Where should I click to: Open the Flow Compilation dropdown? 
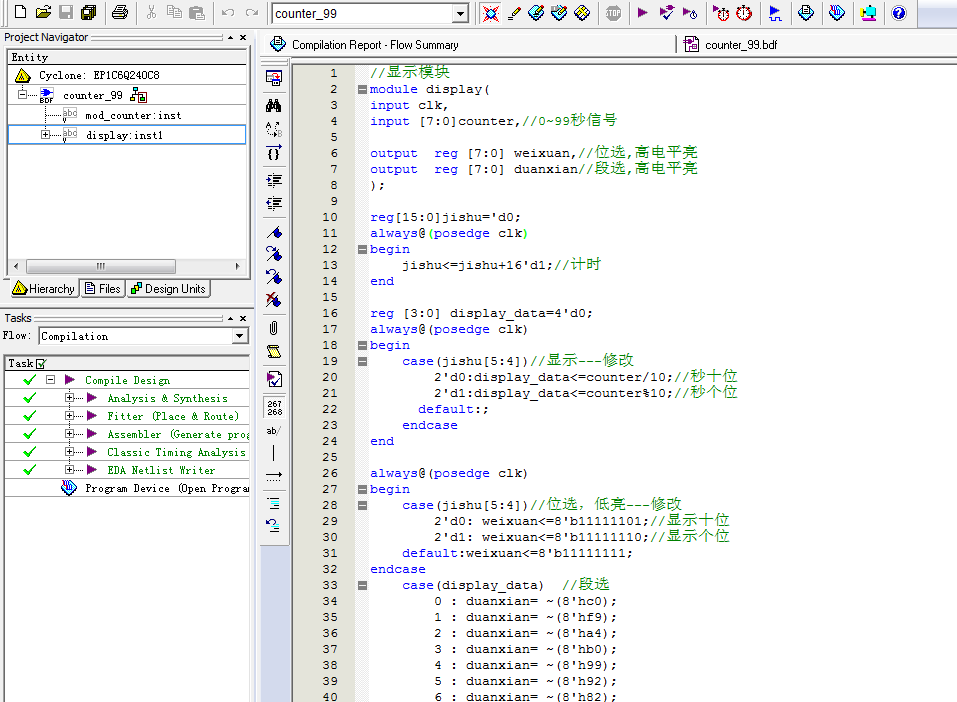[x=239, y=336]
